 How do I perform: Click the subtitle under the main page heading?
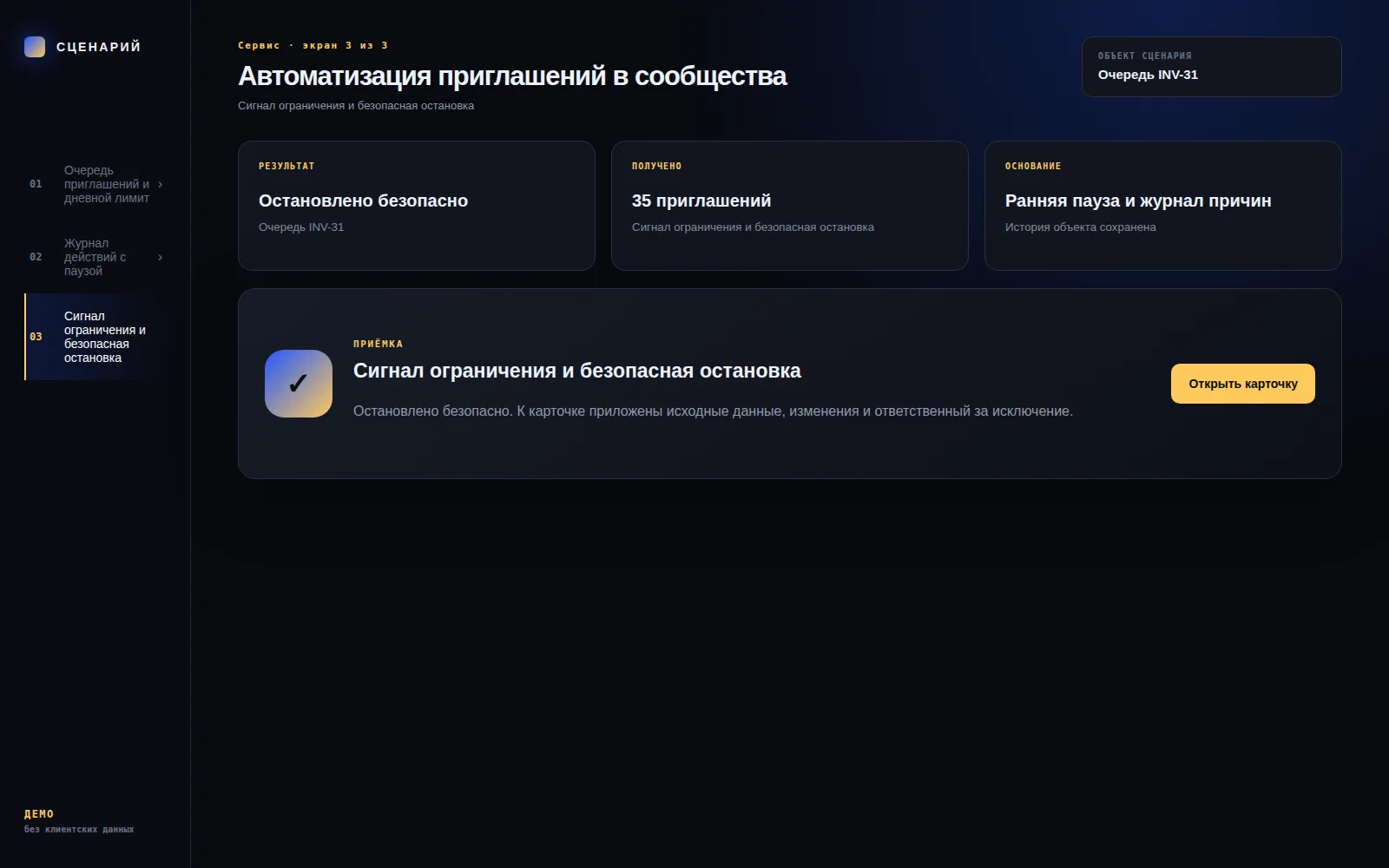(x=356, y=106)
